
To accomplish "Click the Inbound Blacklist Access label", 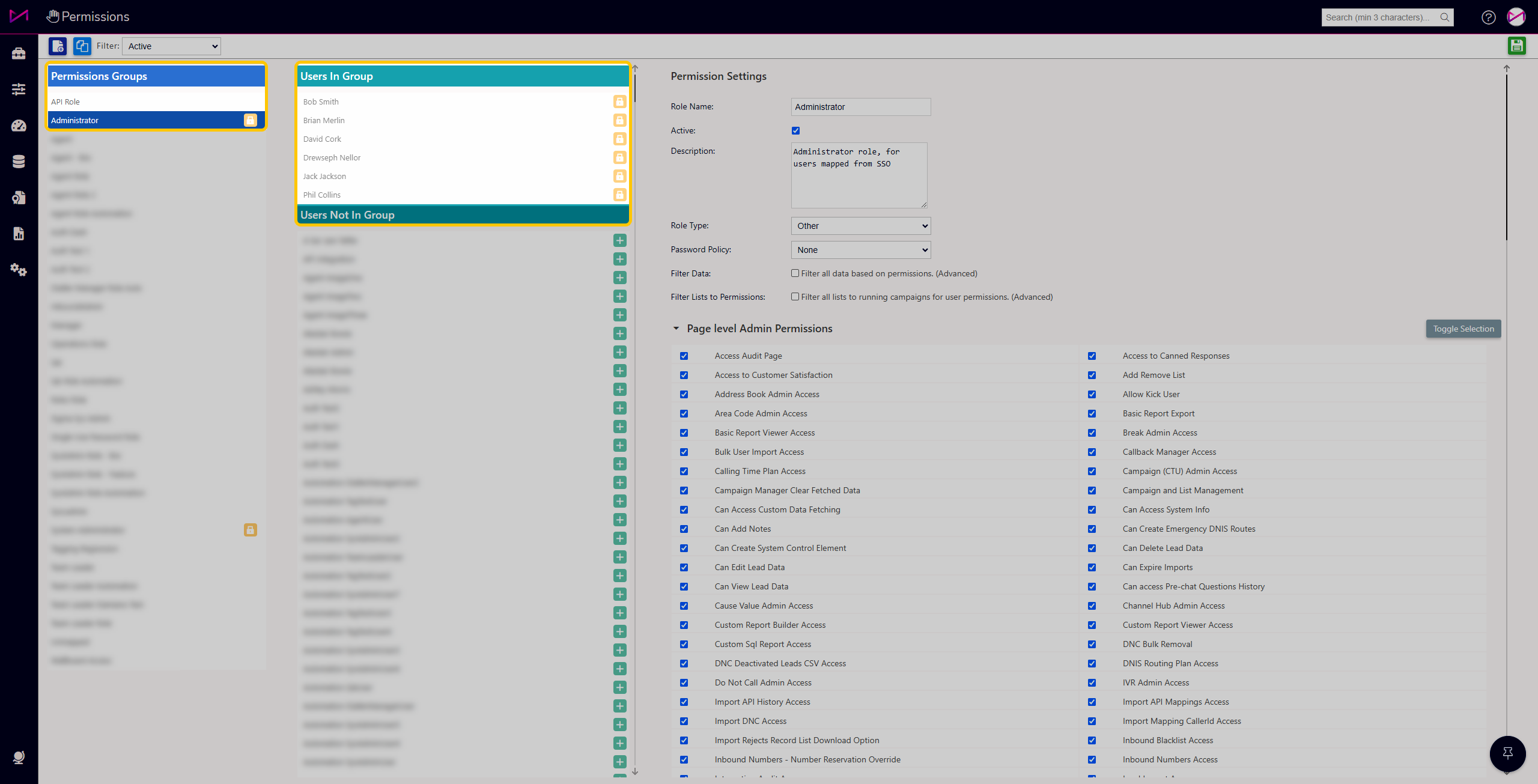I will [1168, 741].
